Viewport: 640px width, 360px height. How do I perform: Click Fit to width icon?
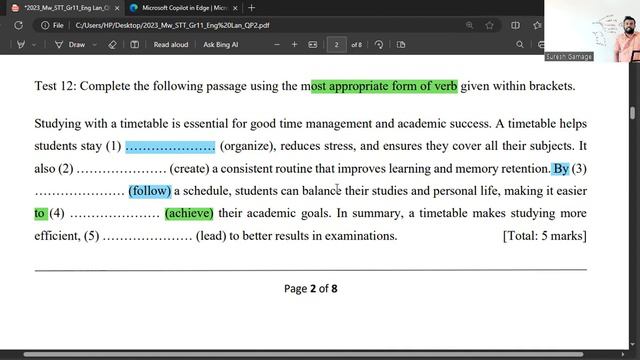(x=313, y=44)
